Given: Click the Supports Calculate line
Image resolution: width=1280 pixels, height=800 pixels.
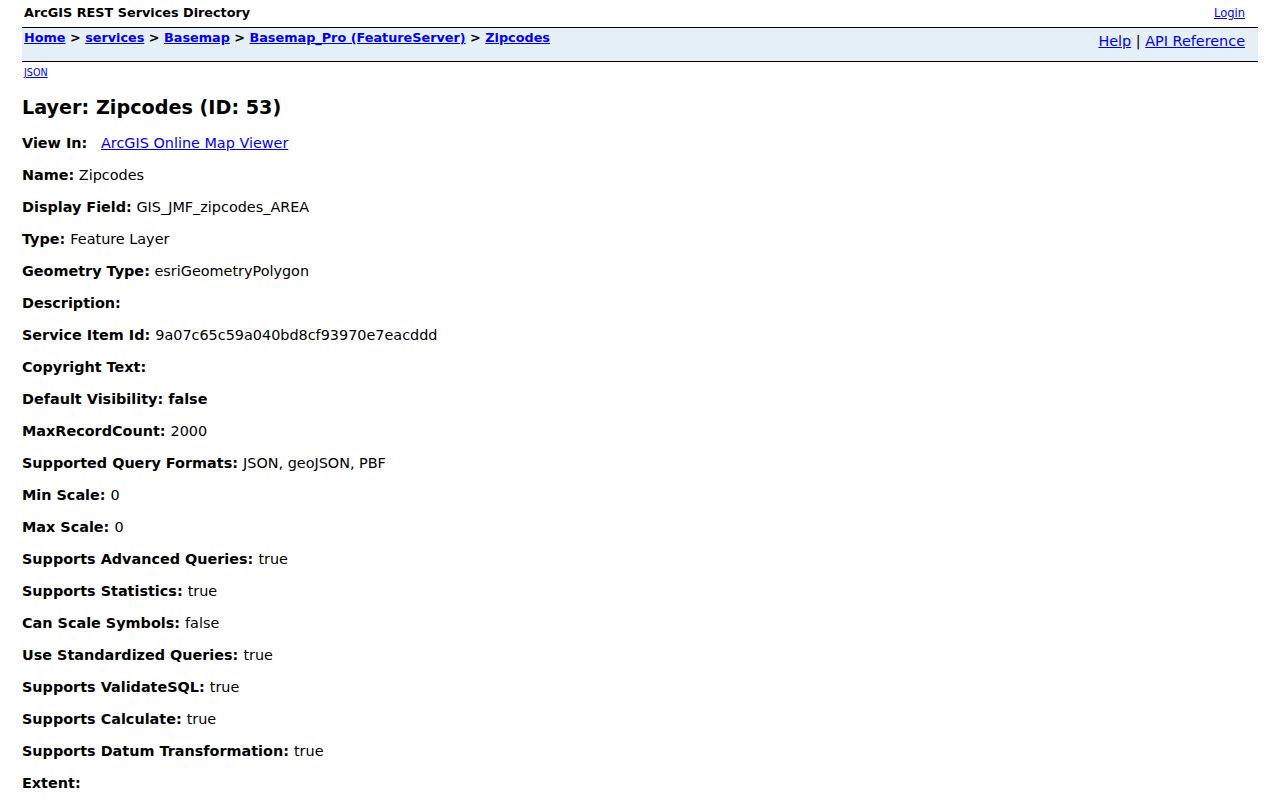Looking at the screenshot, I should coord(119,719).
